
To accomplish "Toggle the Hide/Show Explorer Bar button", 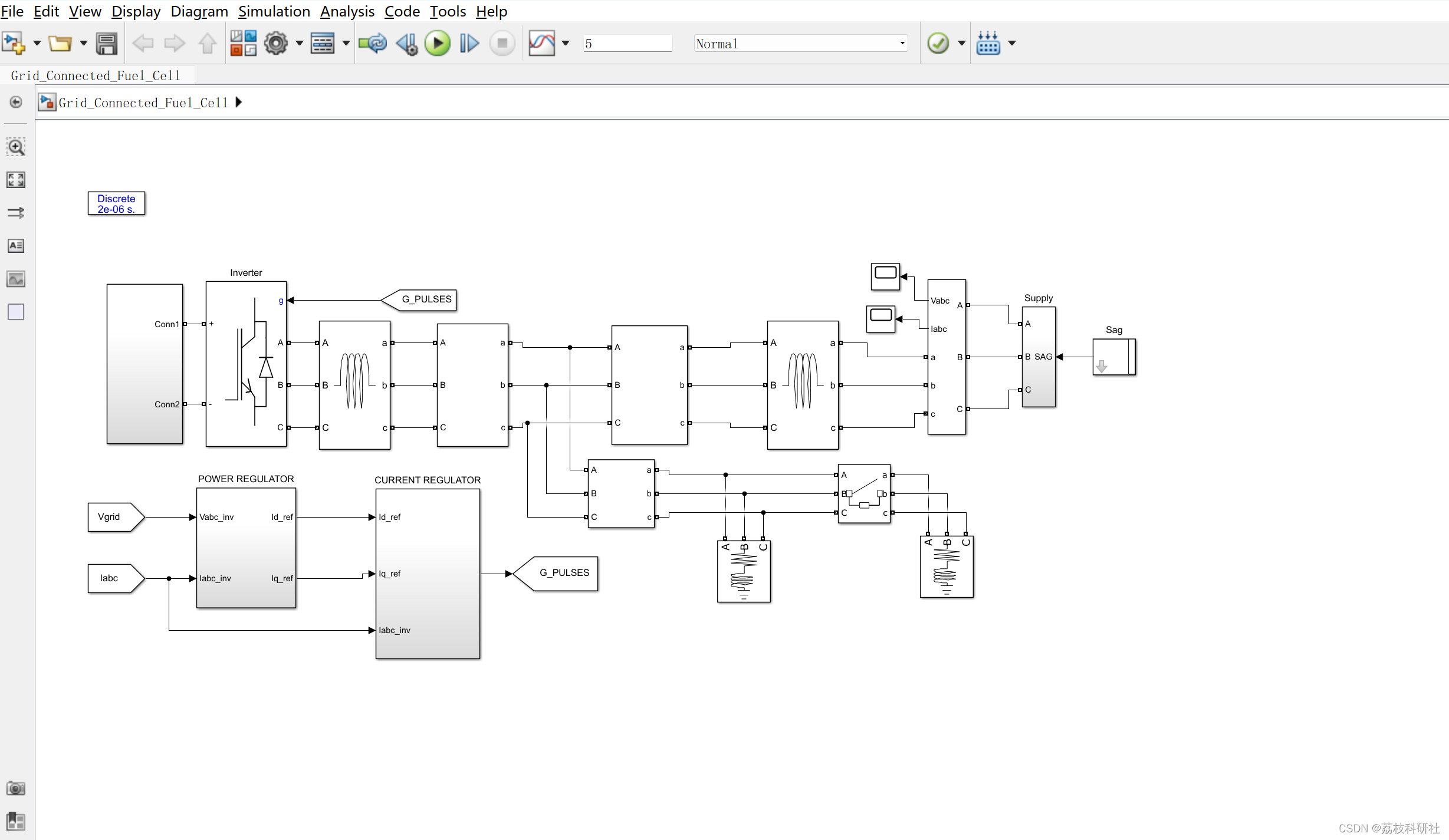I will [x=16, y=102].
